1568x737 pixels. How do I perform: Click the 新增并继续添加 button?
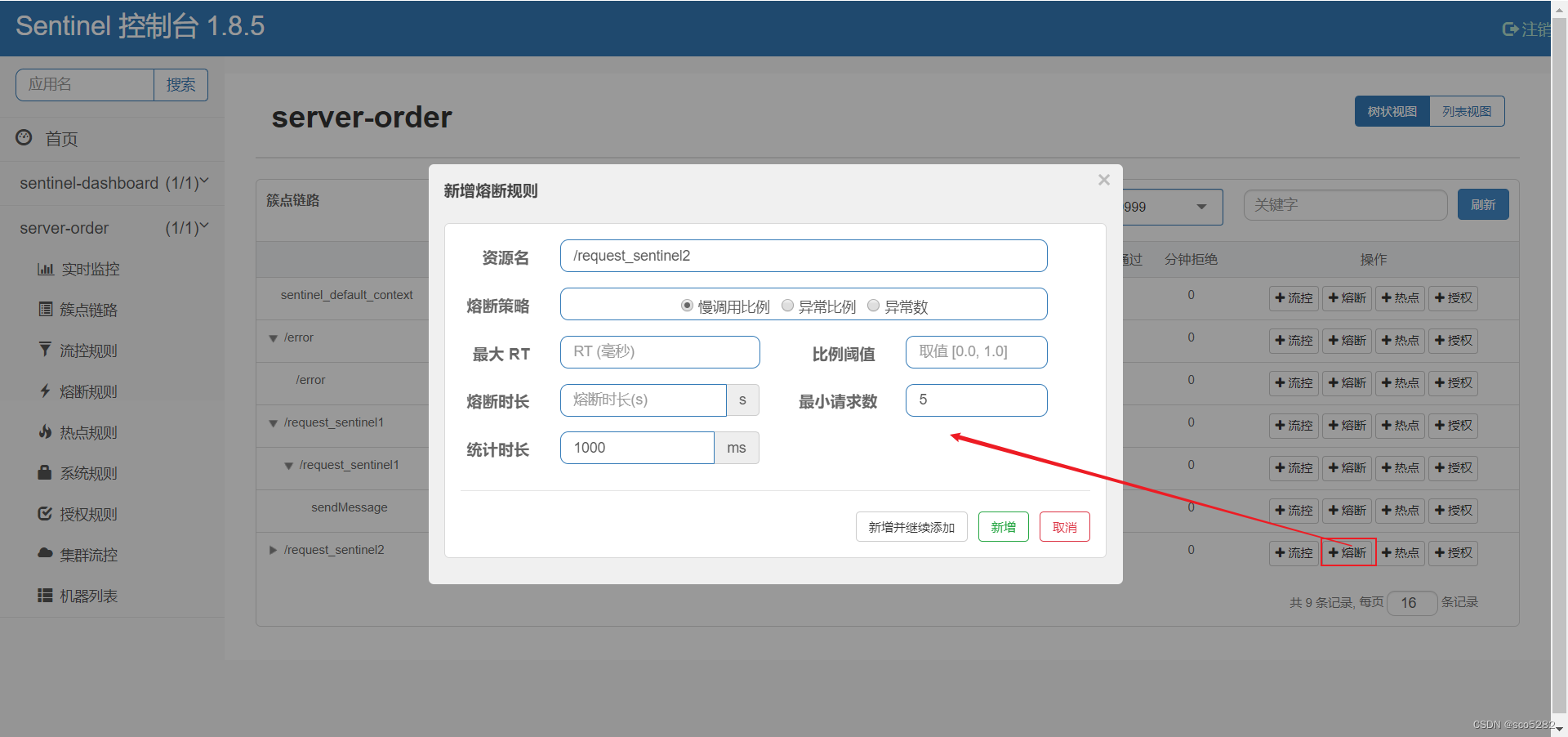tap(911, 527)
